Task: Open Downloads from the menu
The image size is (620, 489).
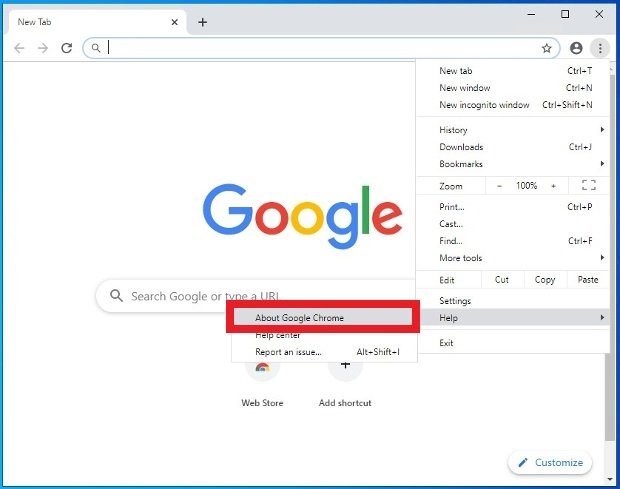Action: click(513, 147)
